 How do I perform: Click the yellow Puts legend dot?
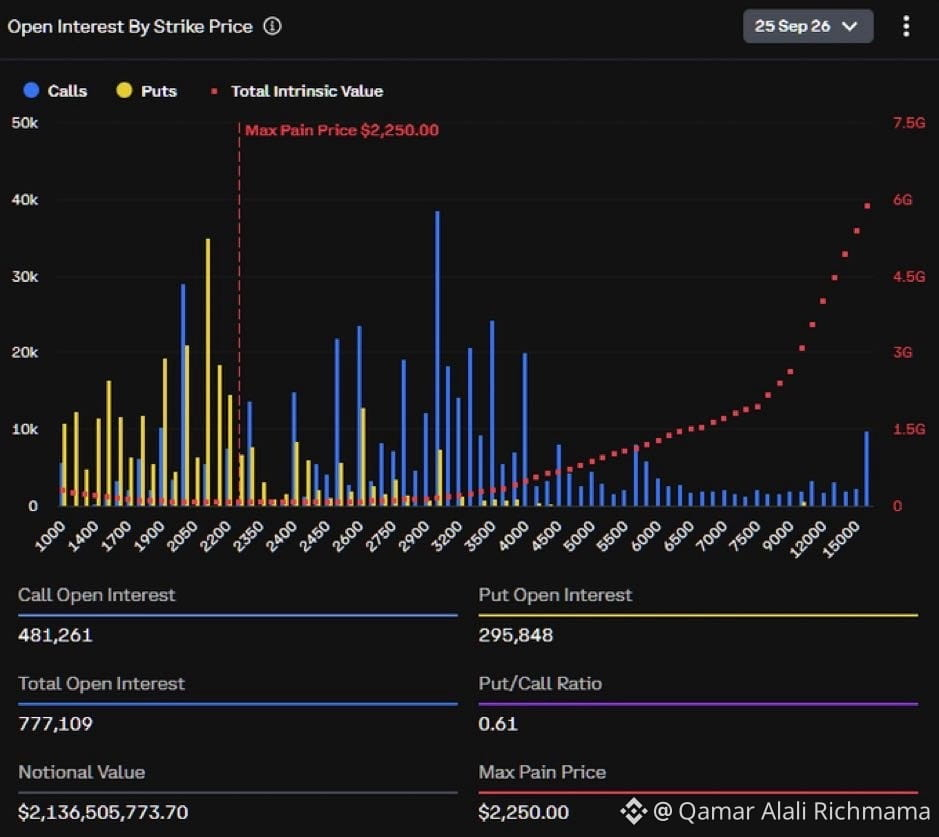click(124, 90)
